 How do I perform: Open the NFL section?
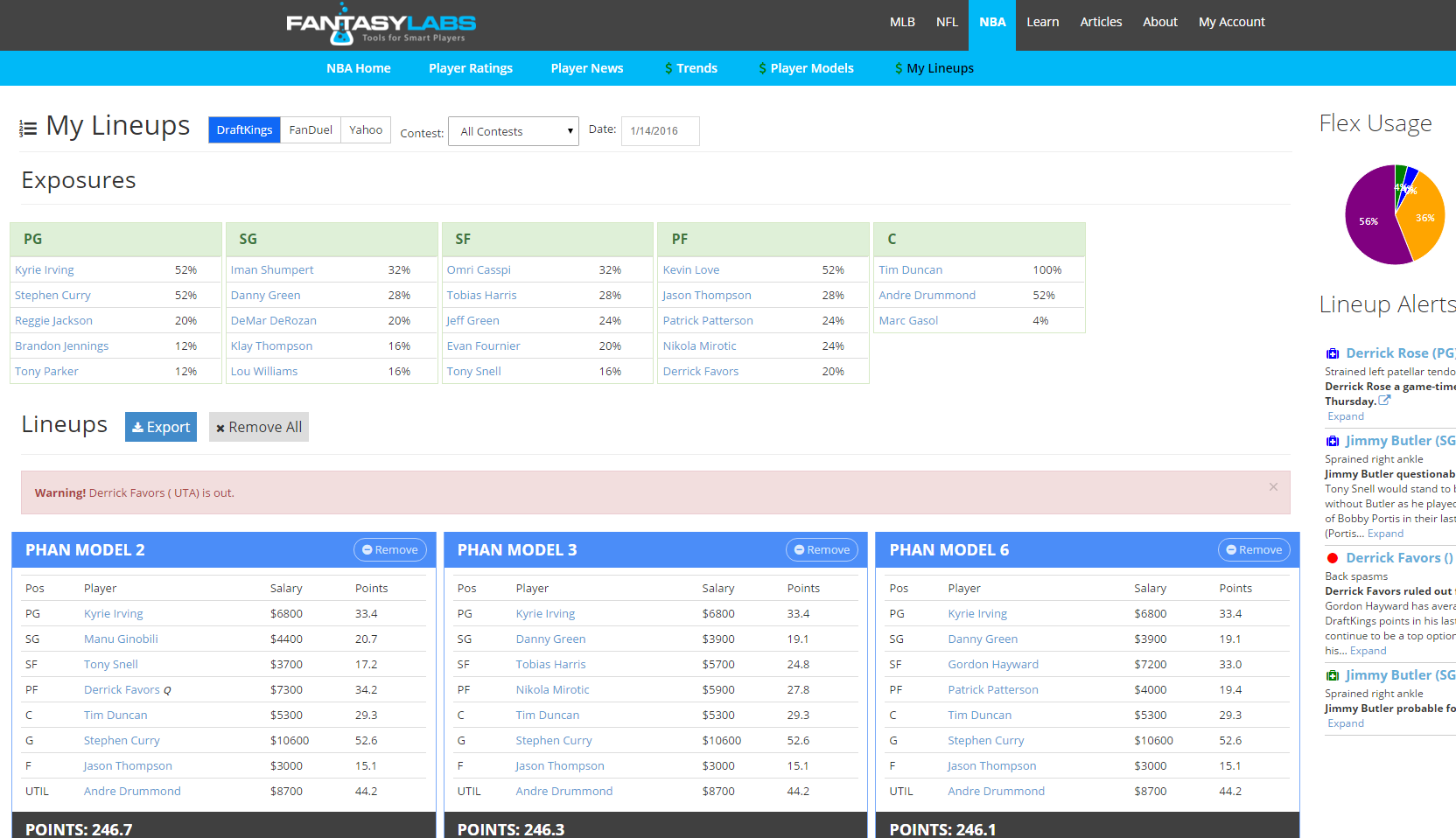tap(947, 22)
